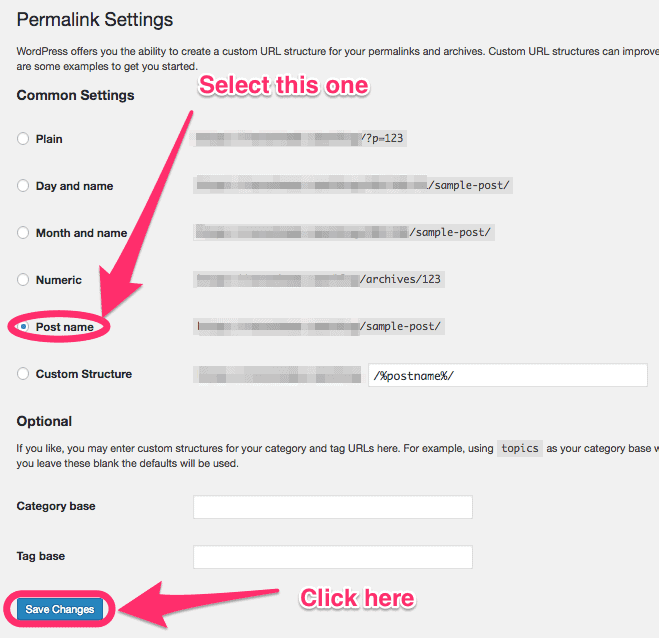Click the Day and name sample-post URL

(469, 185)
